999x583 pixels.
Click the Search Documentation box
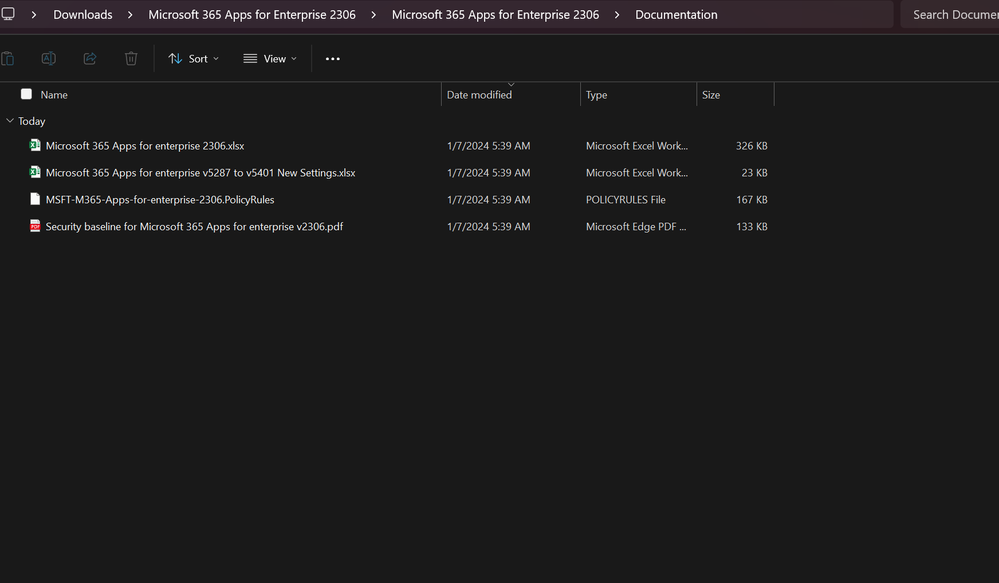[950, 15]
